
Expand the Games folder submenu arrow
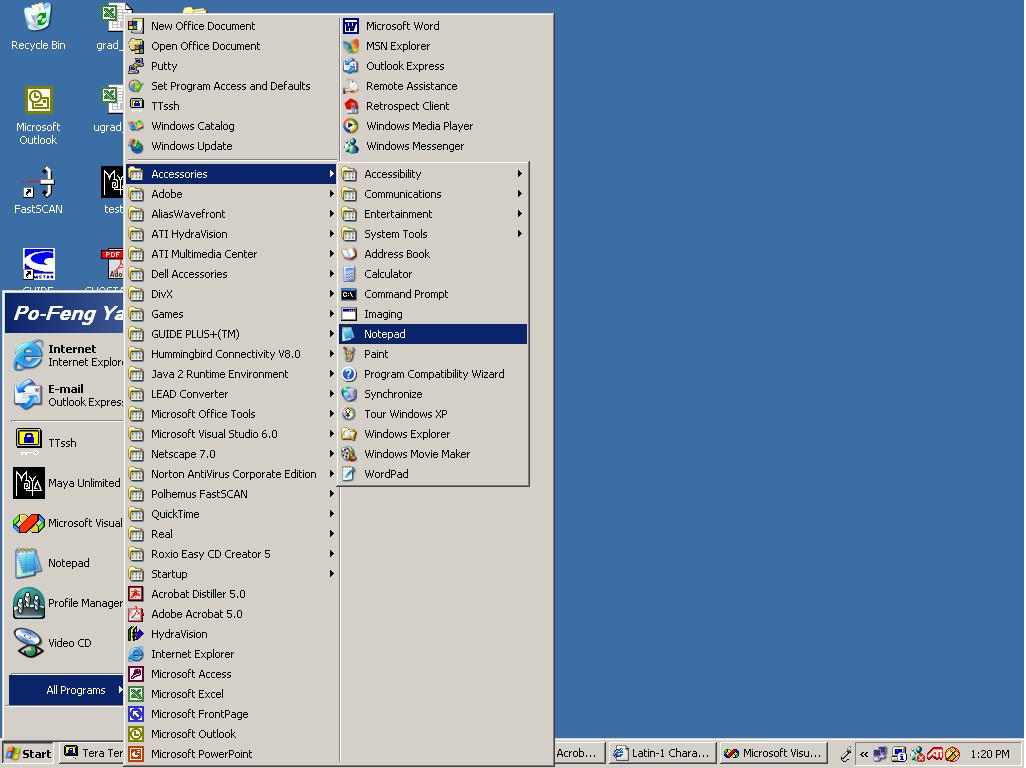[x=332, y=314]
